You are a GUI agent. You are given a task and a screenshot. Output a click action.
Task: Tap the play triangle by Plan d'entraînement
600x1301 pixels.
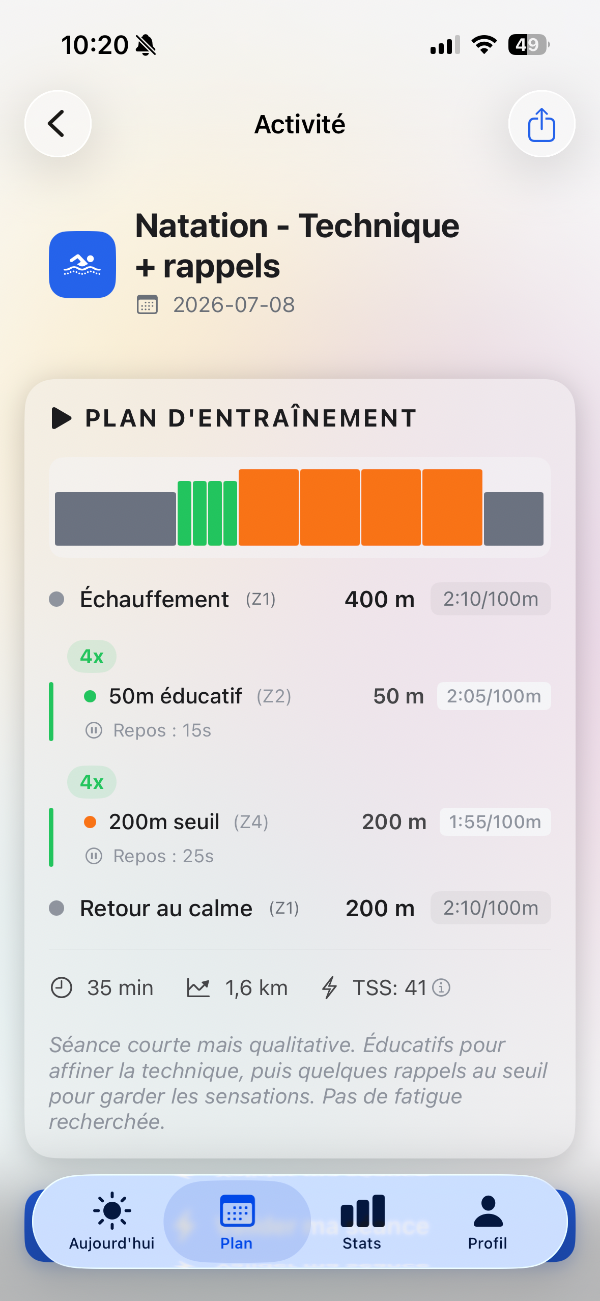point(62,418)
